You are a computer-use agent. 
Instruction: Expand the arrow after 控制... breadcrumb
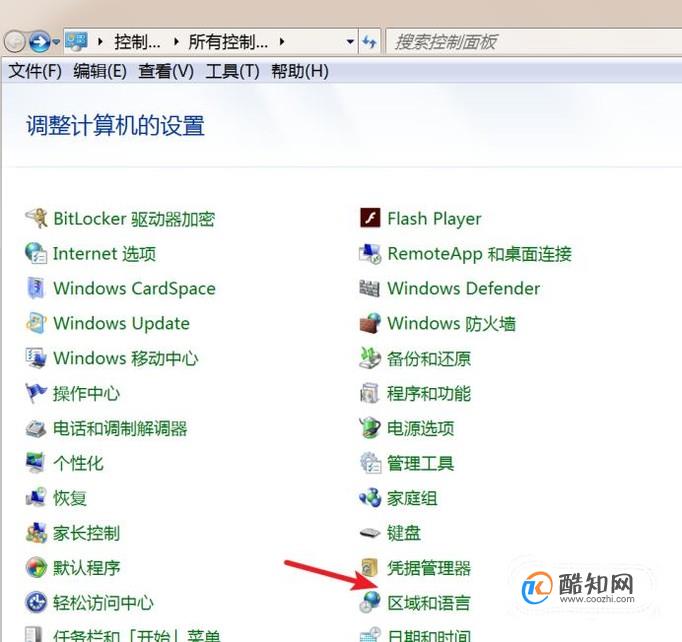point(176,42)
